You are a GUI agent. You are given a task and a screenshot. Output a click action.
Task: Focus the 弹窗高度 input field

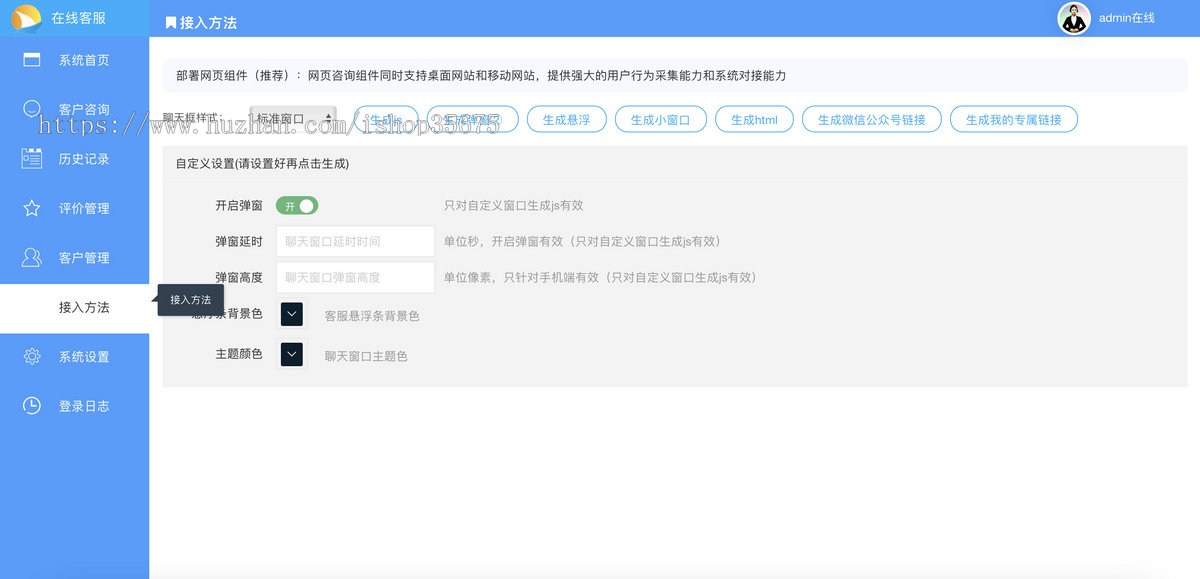pyautogui.click(x=355, y=277)
